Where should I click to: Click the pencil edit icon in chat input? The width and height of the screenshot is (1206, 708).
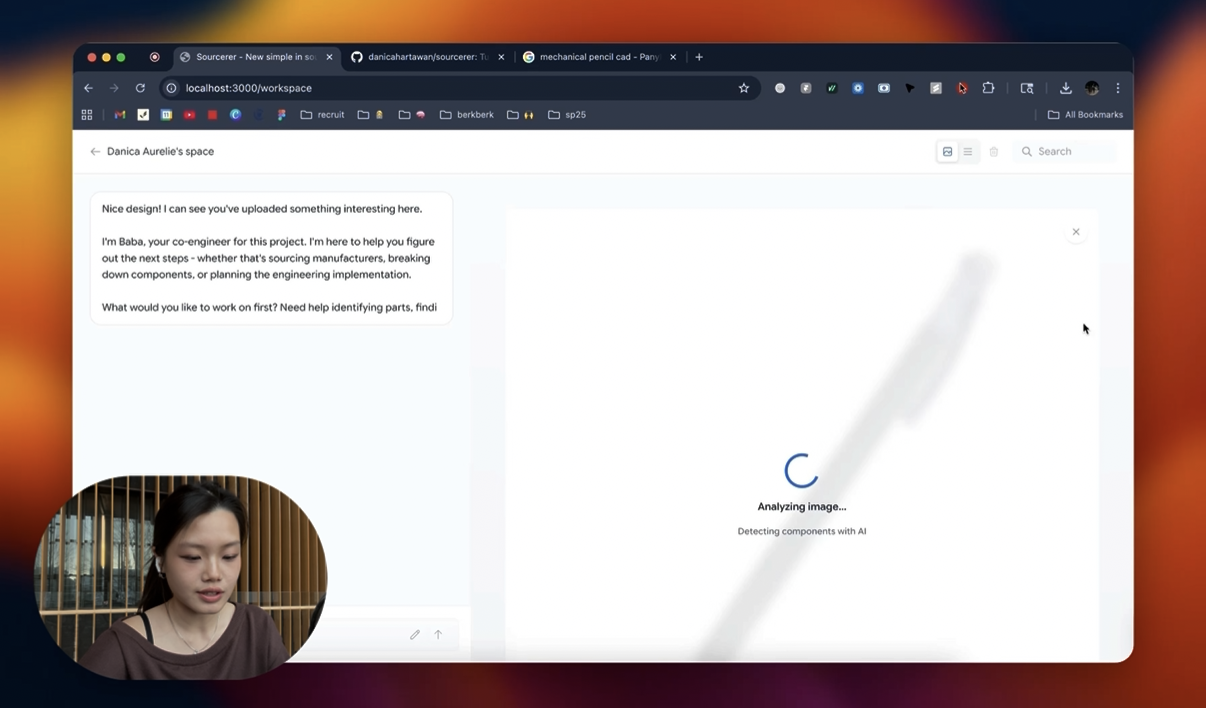[x=415, y=635]
